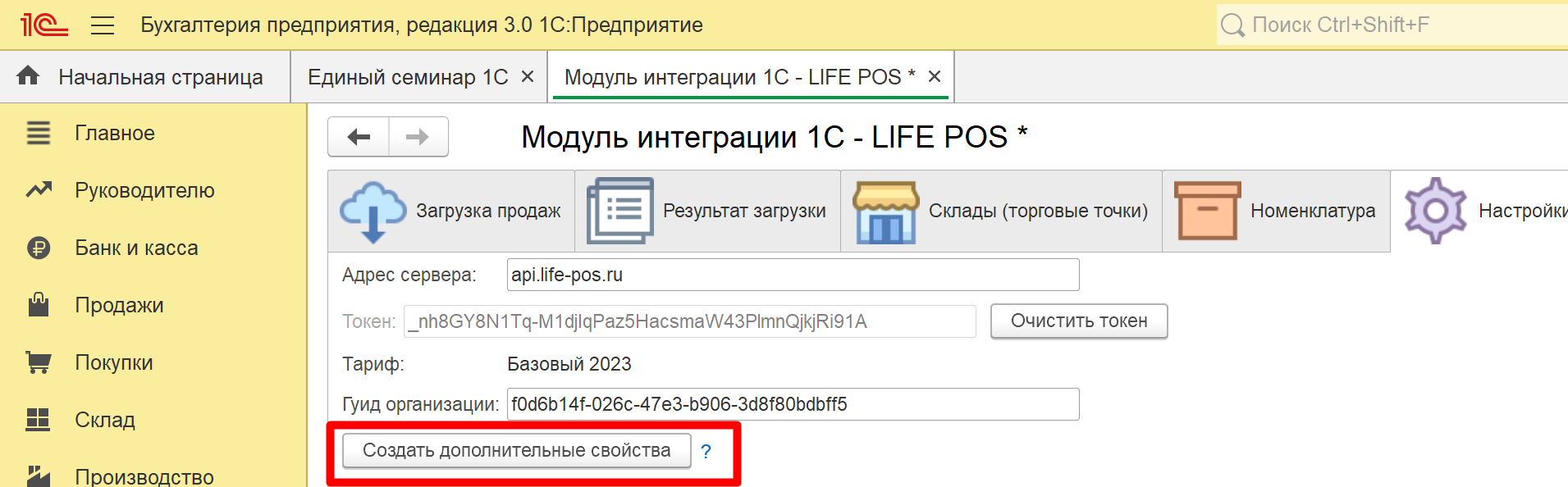Viewport: 1568px width, 487px height.
Task: Click the Банк и касса ruble icon
Action: (39, 248)
